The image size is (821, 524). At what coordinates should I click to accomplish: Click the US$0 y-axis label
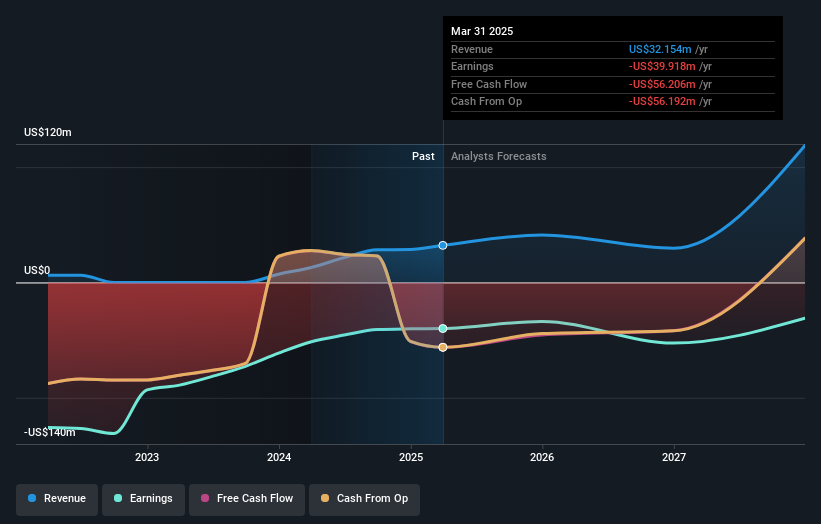point(37,270)
